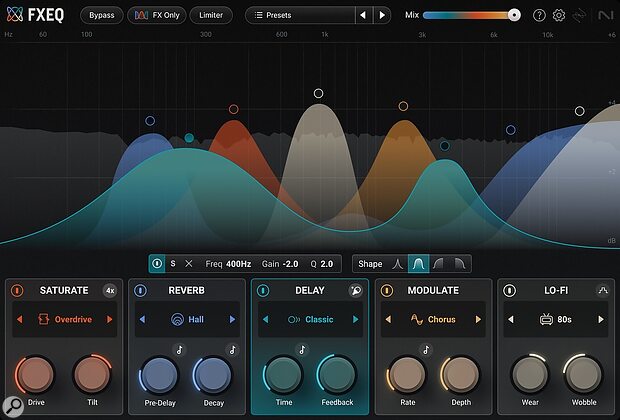Toggle tempo sync note for Modulate Rate
Image resolution: width=620 pixels, height=420 pixels.
[426, 350]
